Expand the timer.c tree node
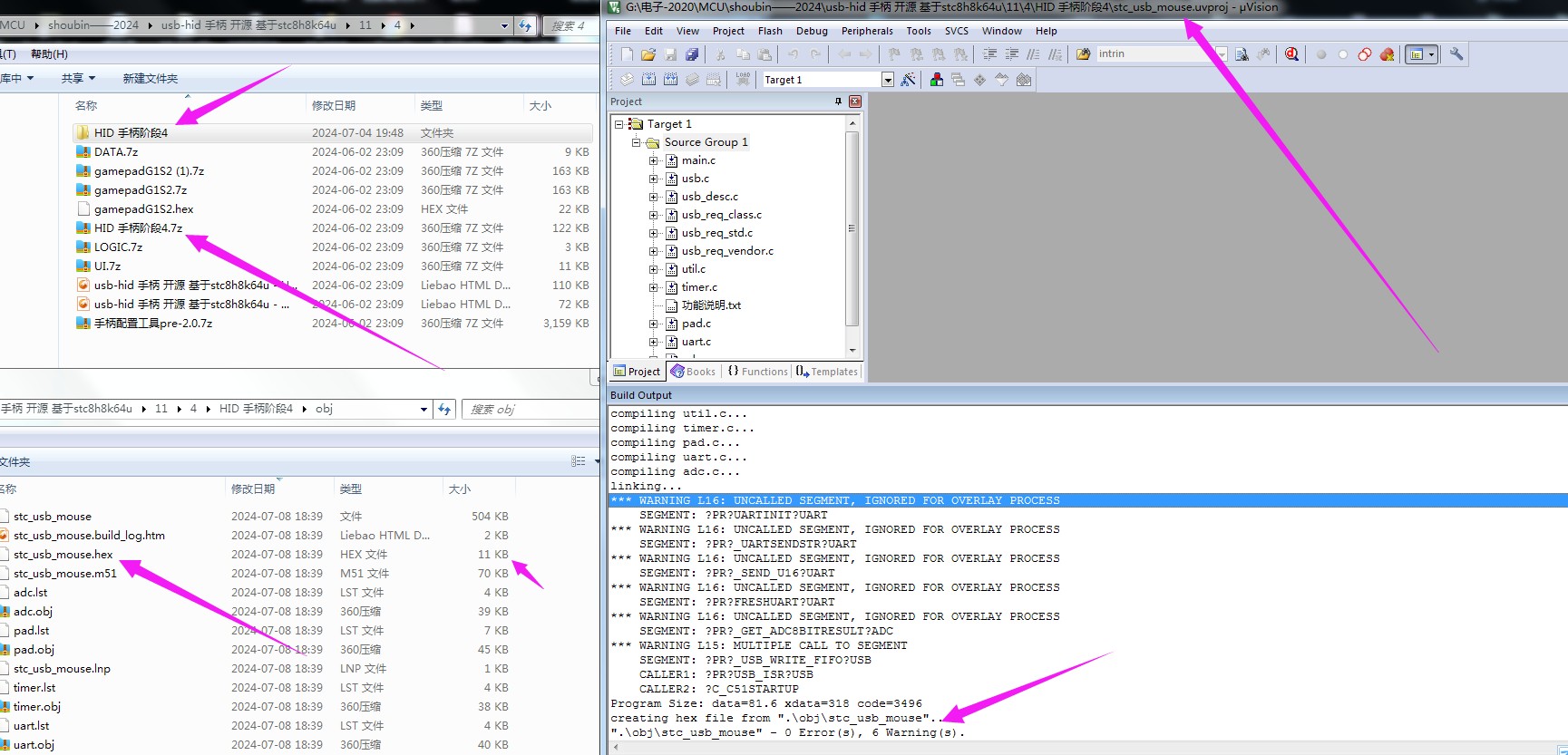Viewport: 1568px width, 755px height. point(653,287)
